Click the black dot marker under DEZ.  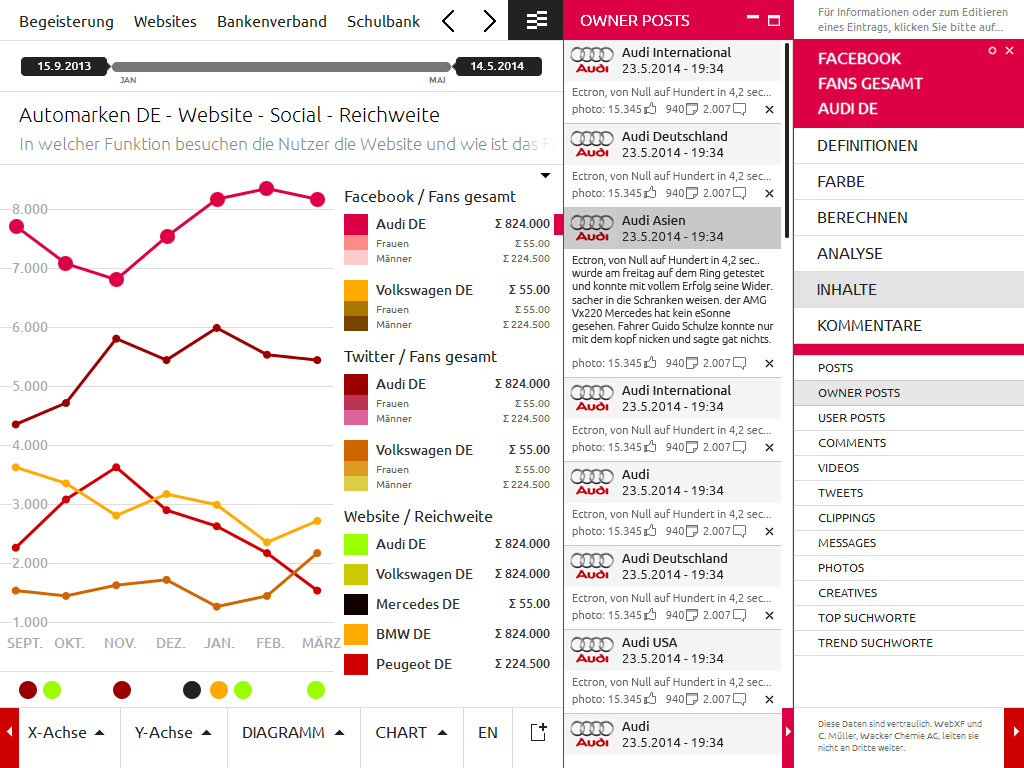tap(192, 690)
